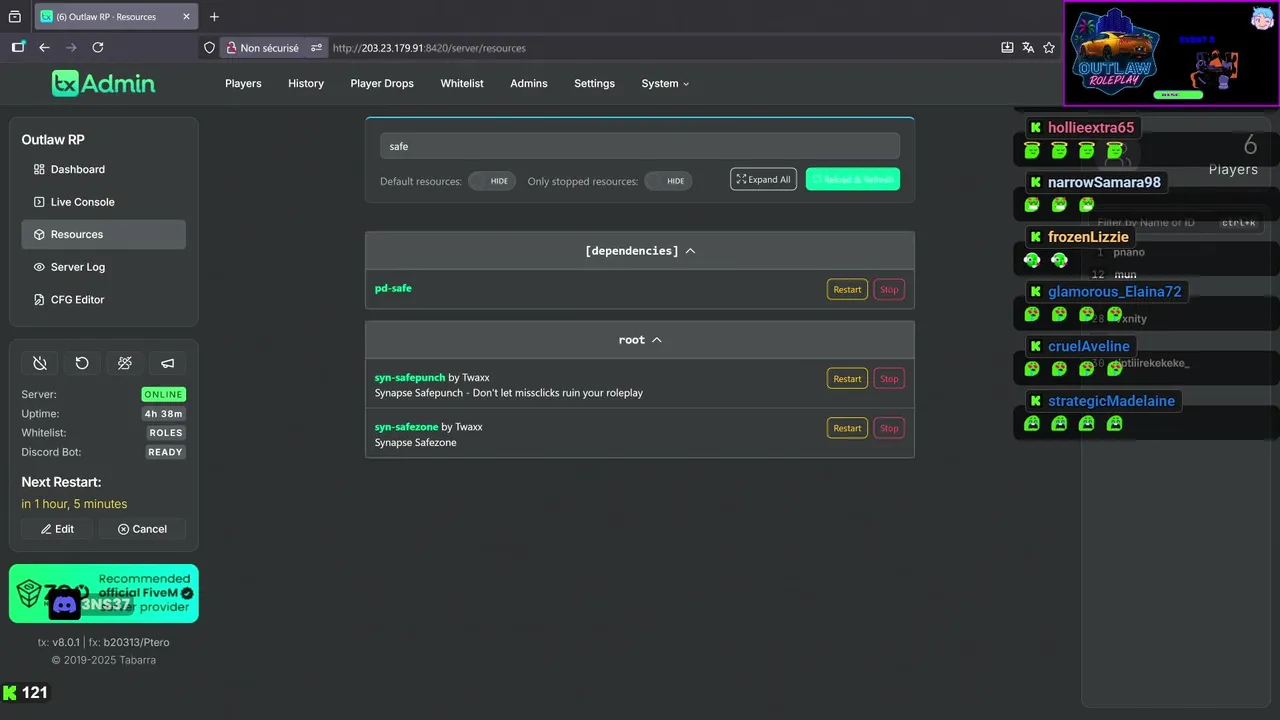Bookmark the page with the star icon
This screenshot has width=1280, height=720.
1049,48
